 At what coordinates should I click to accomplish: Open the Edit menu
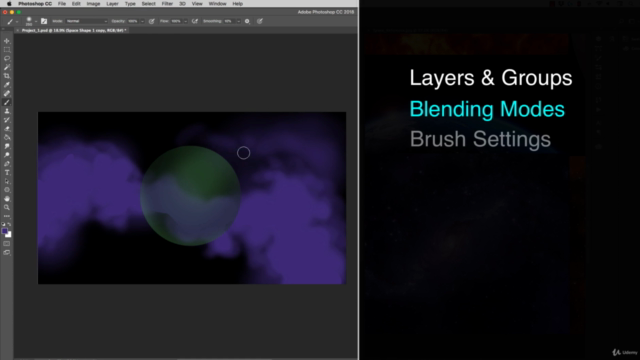pos(76,4)
